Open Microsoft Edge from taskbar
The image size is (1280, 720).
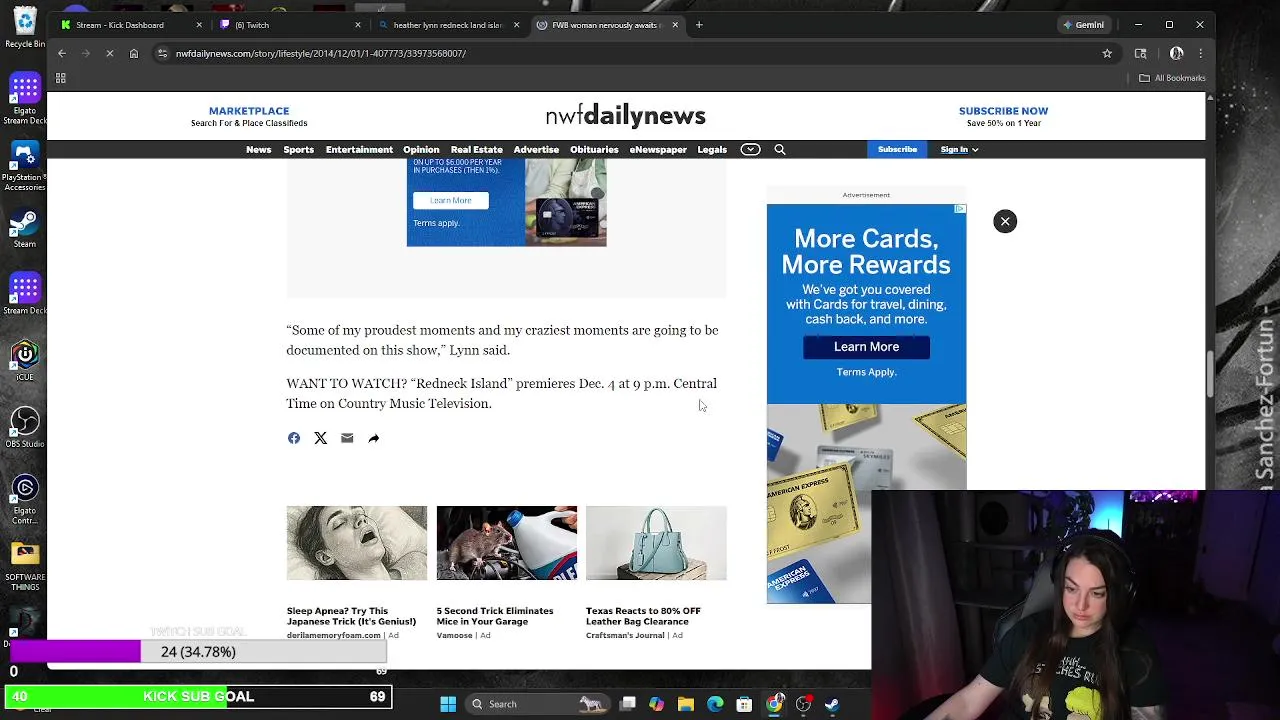(715, 704)
